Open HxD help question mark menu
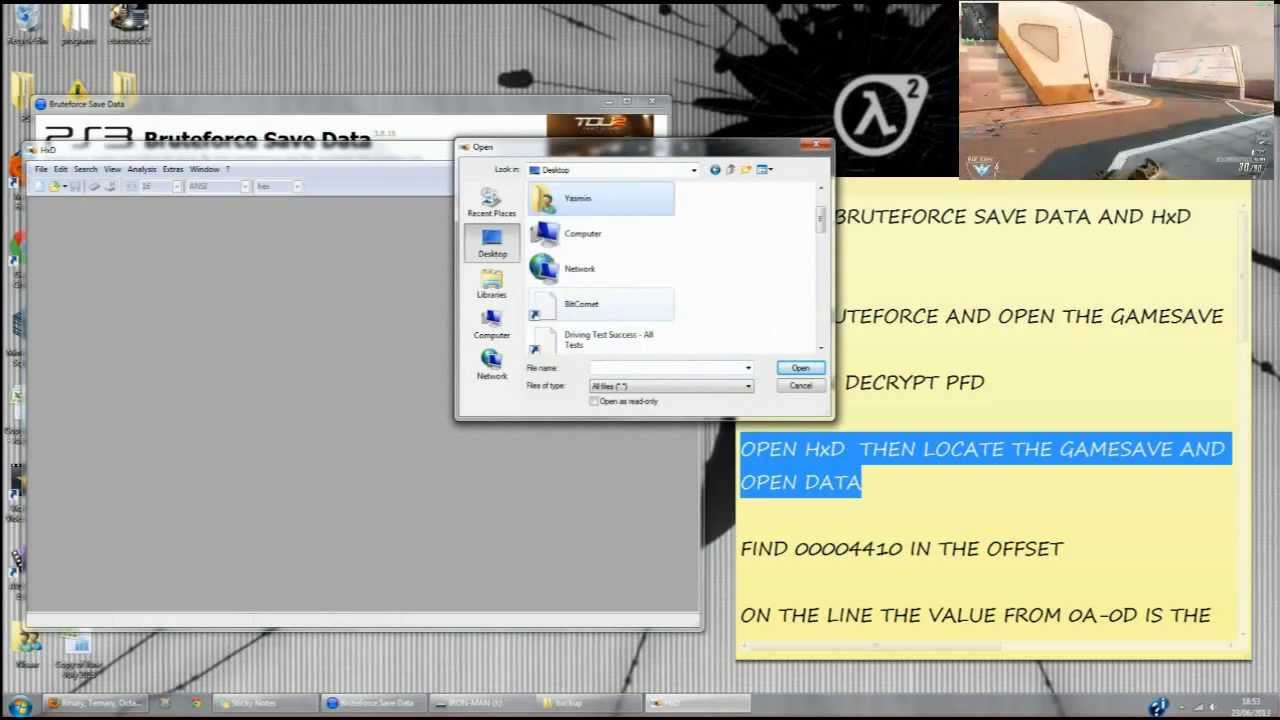 (x=227, y=169)
